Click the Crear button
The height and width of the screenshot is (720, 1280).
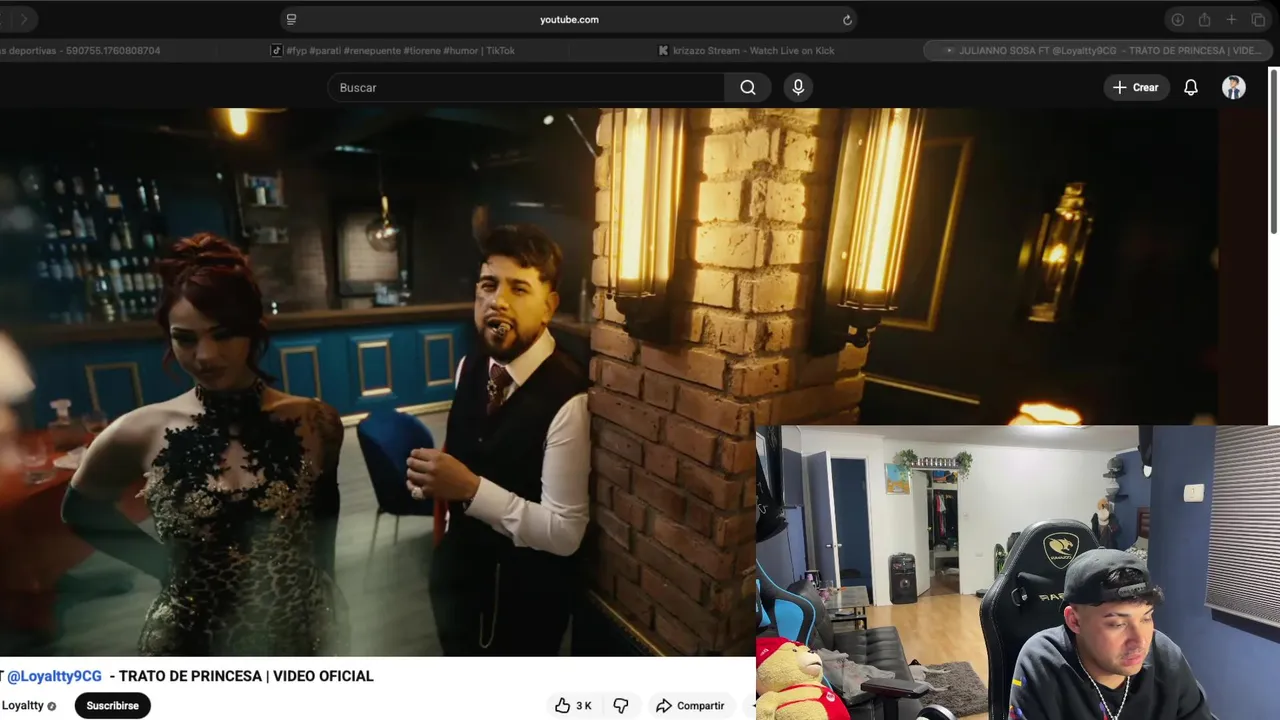pos(1136,88)
